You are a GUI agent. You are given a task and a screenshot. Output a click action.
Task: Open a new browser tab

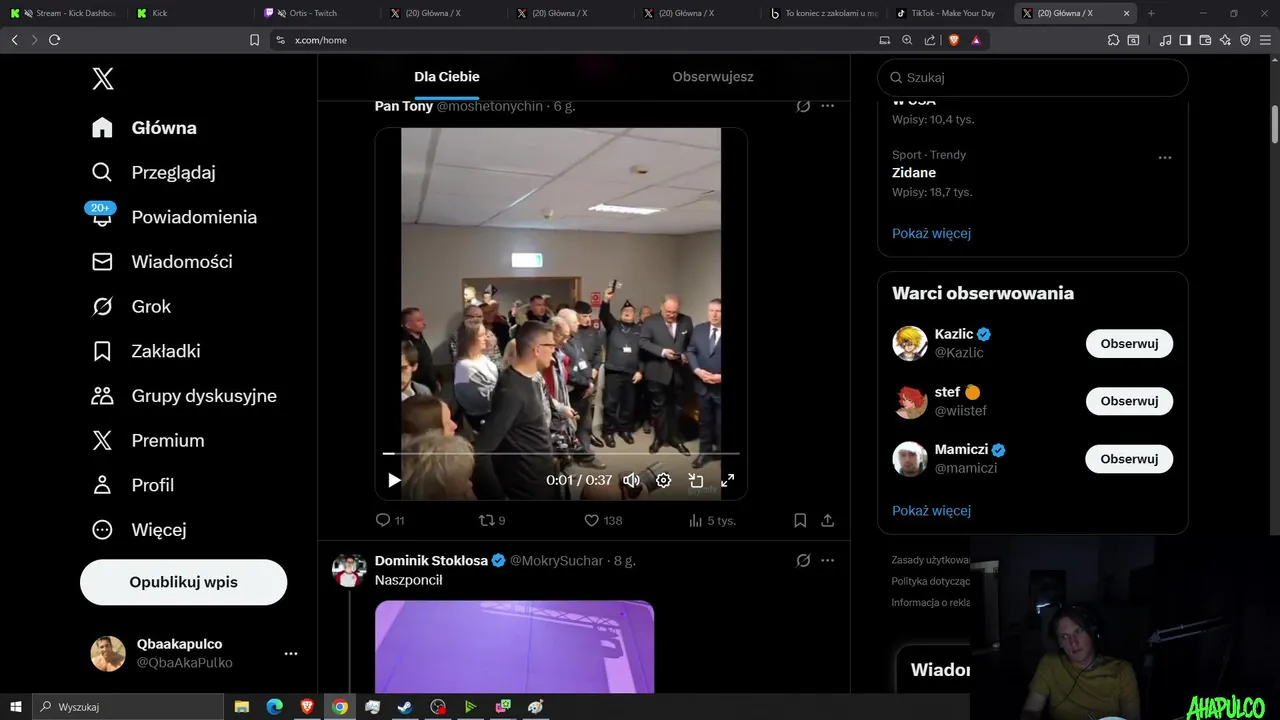(x=1151, y=13)
